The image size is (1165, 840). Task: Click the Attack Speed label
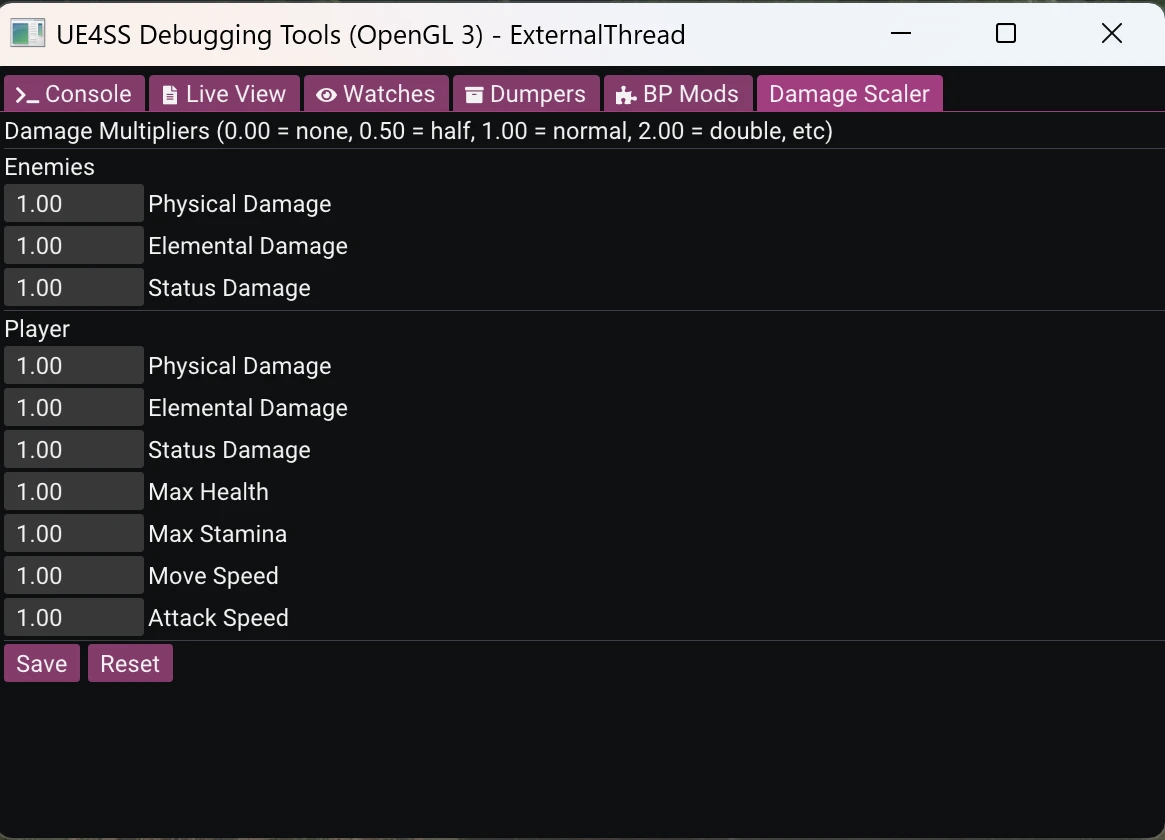(x=218, y=617)
